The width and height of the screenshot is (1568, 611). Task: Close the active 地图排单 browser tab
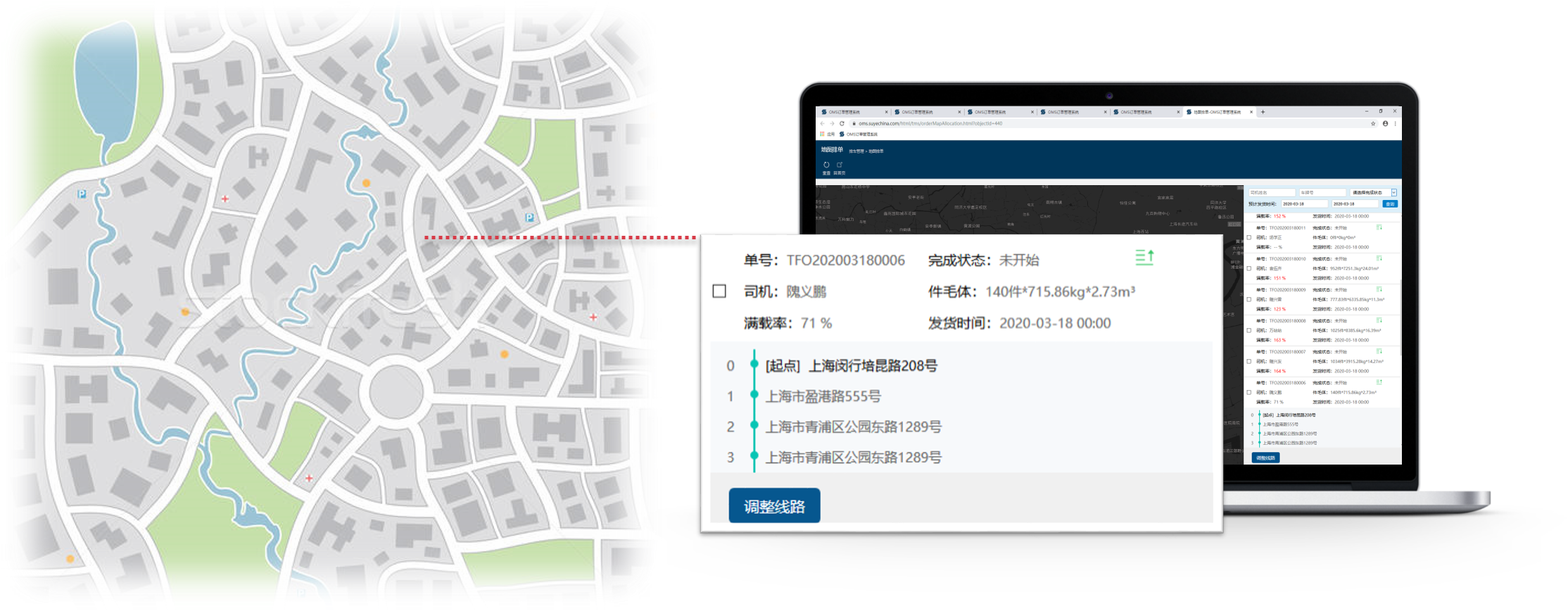click(1251, 111)
